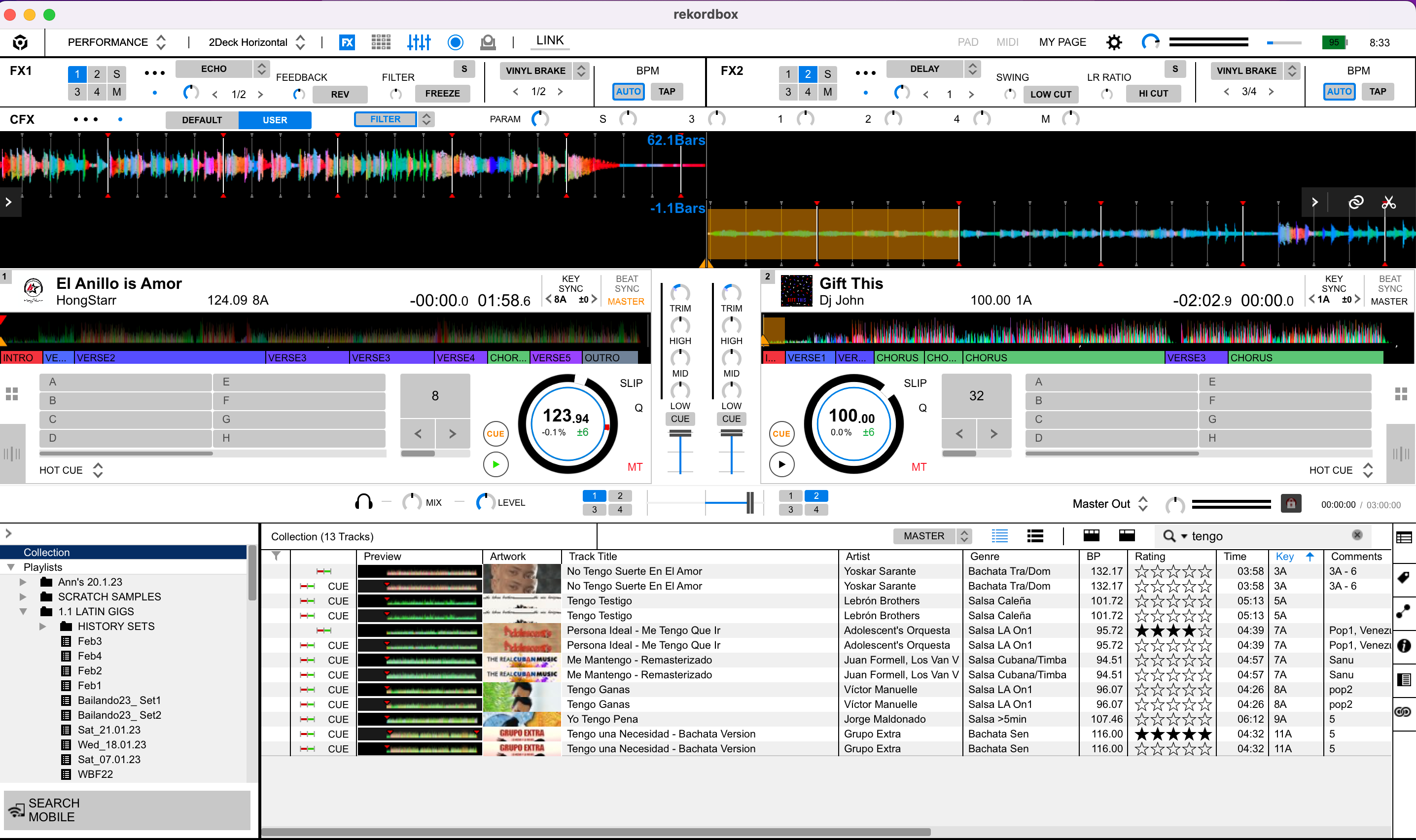Image resolution: width=1416 pixels, height=840 pixels.
Task: Click the headphones cue icon
Action: tap(363, 502)
